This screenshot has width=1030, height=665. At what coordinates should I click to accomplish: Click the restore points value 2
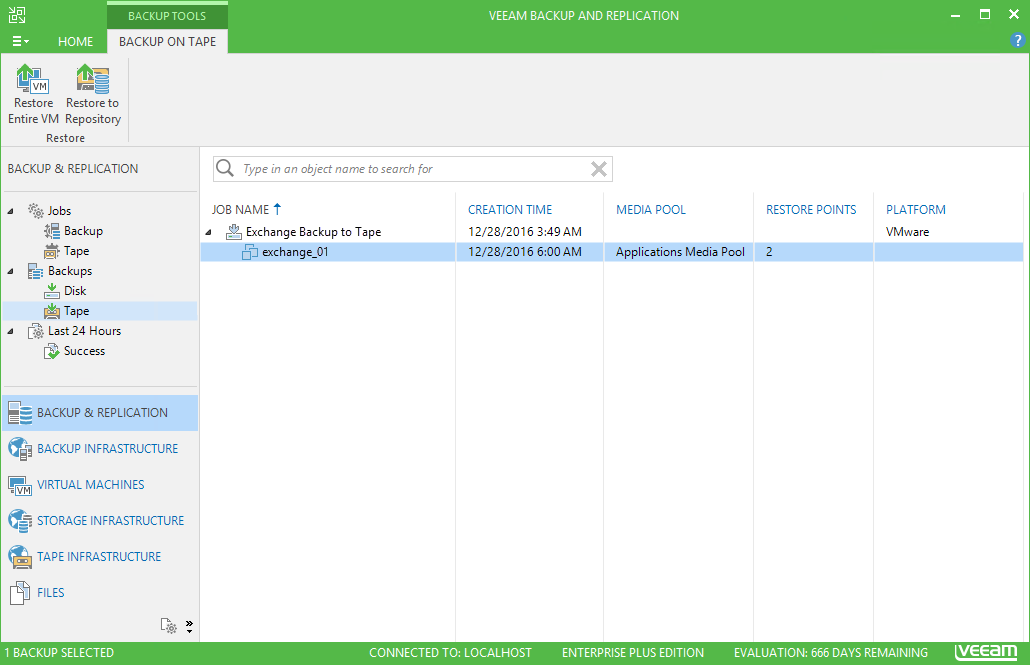pos(769,252)
